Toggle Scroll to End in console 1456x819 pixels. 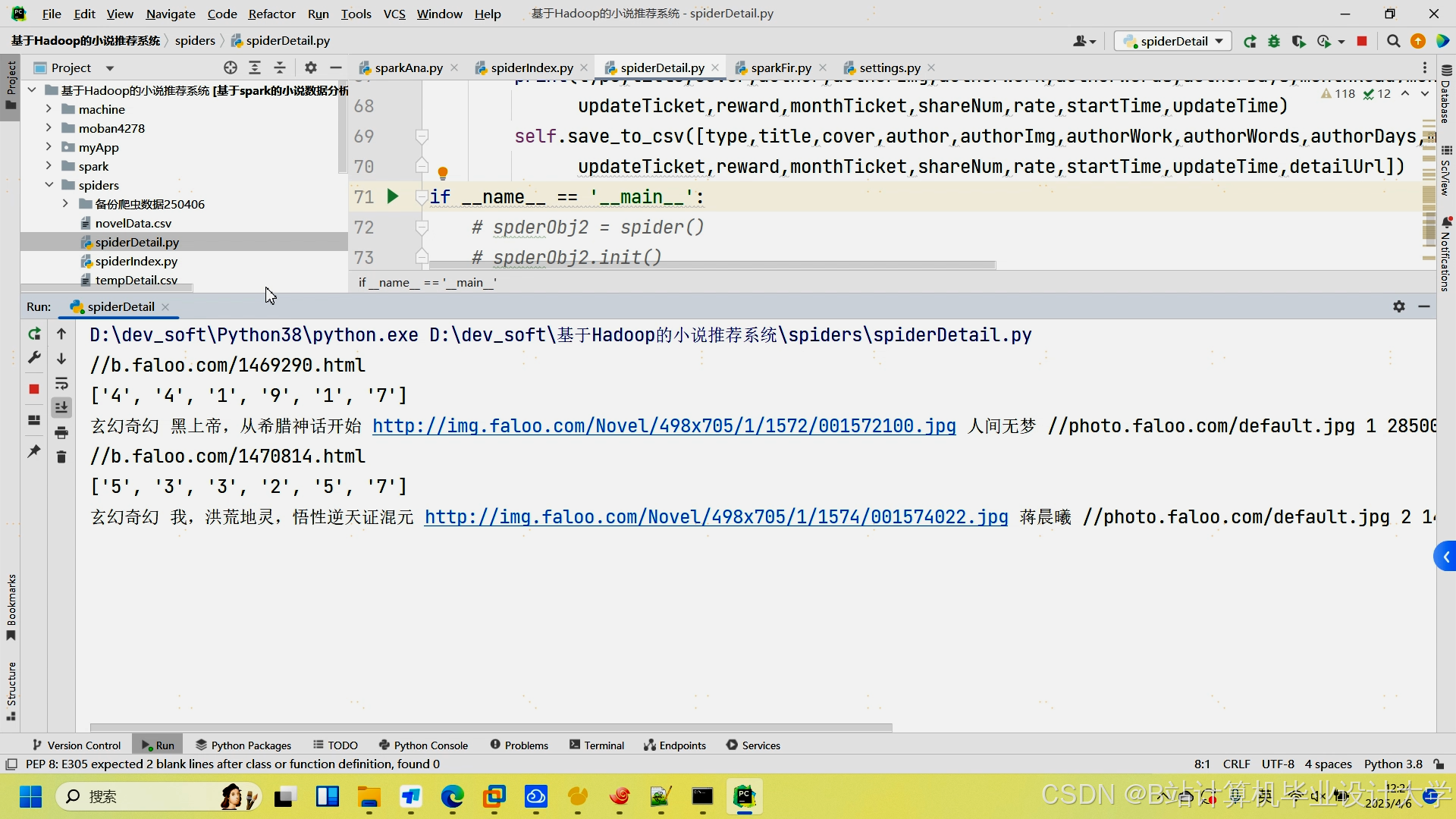coord(61,408)
